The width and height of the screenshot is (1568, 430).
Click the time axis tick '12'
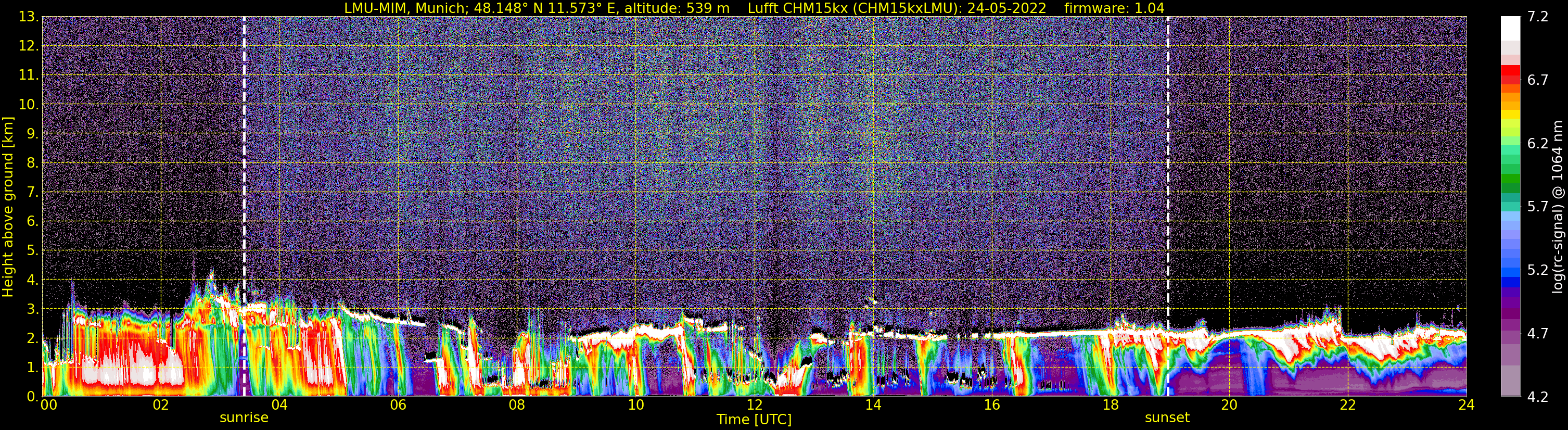pyautogui.click(x=754, y=405)
